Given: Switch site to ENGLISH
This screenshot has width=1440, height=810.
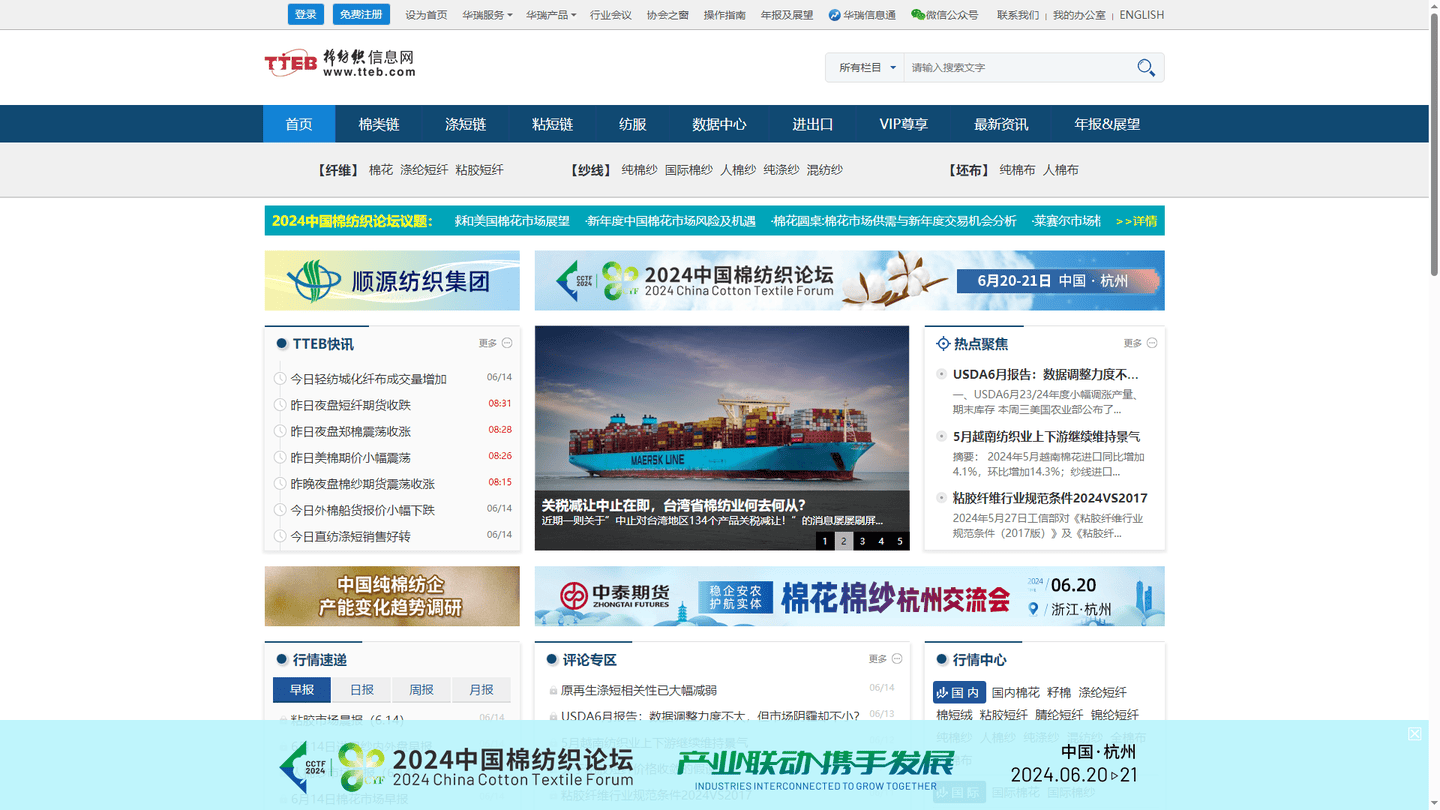Looking at the screenshot, I should (1142, 15).
